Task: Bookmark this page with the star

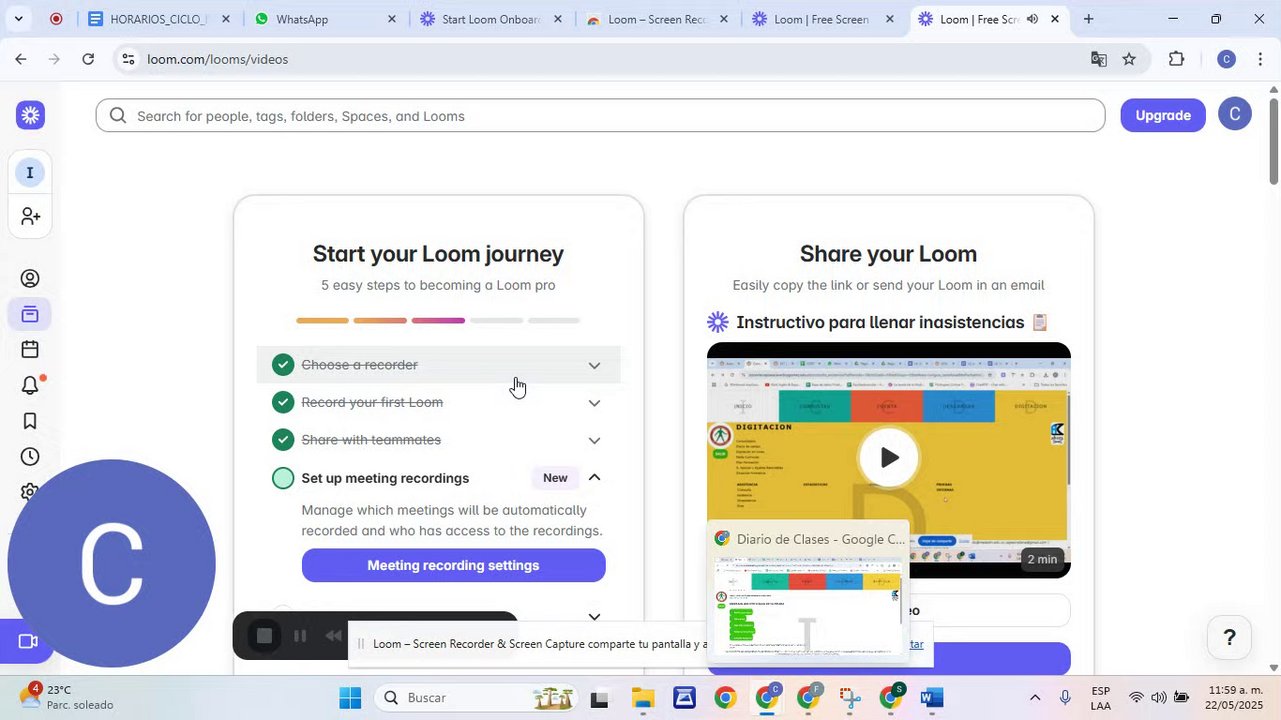Action: click(1129, 59)
